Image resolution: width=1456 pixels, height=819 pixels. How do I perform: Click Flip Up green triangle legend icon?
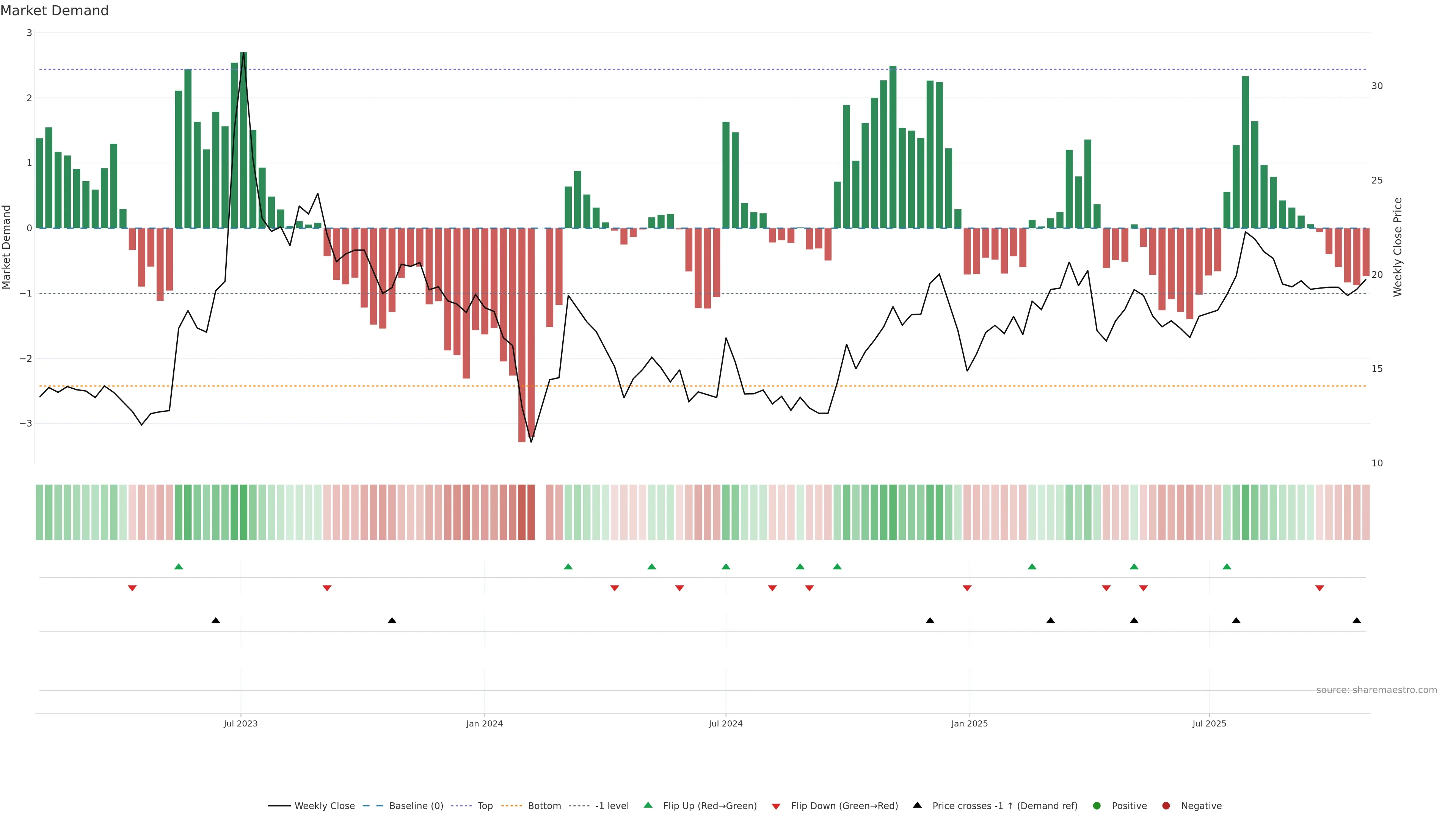648,805
